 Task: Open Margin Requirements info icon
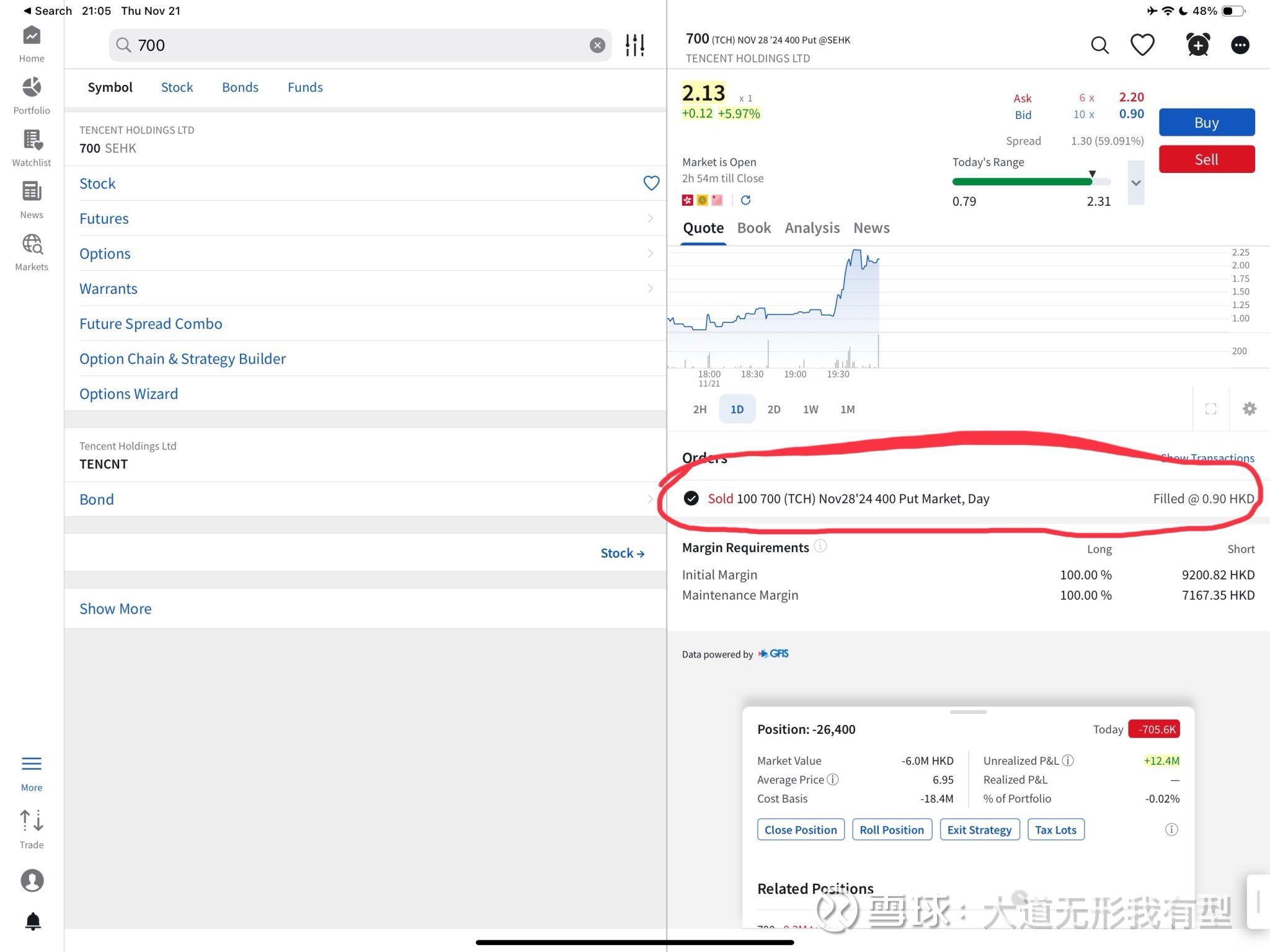pos(820,546)
